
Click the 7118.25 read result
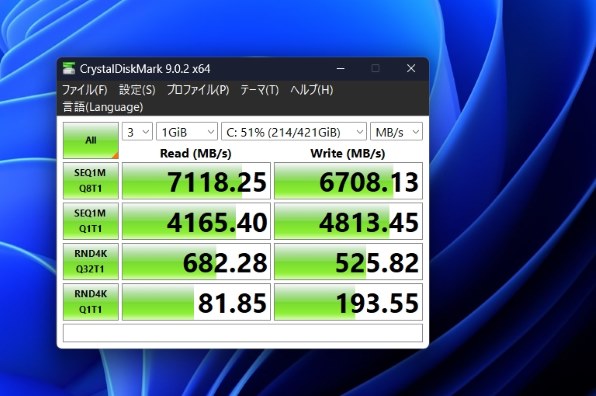196,181
